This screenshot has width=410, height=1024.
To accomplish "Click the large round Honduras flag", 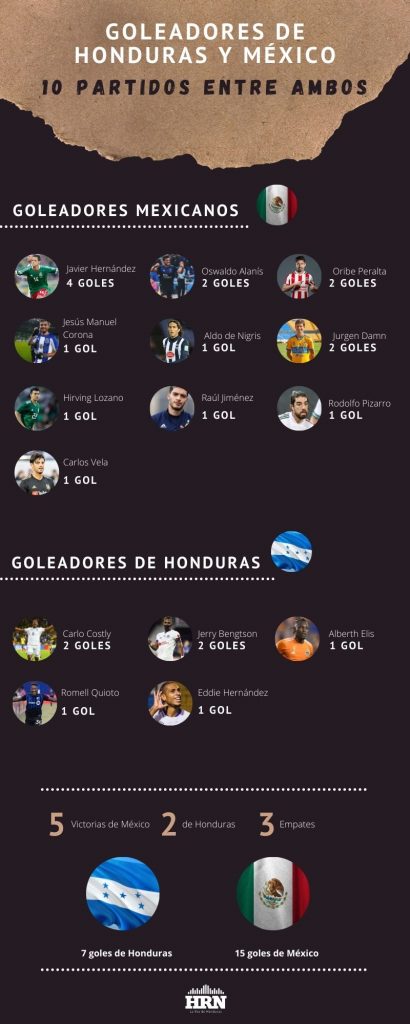I will click(123, 893).
